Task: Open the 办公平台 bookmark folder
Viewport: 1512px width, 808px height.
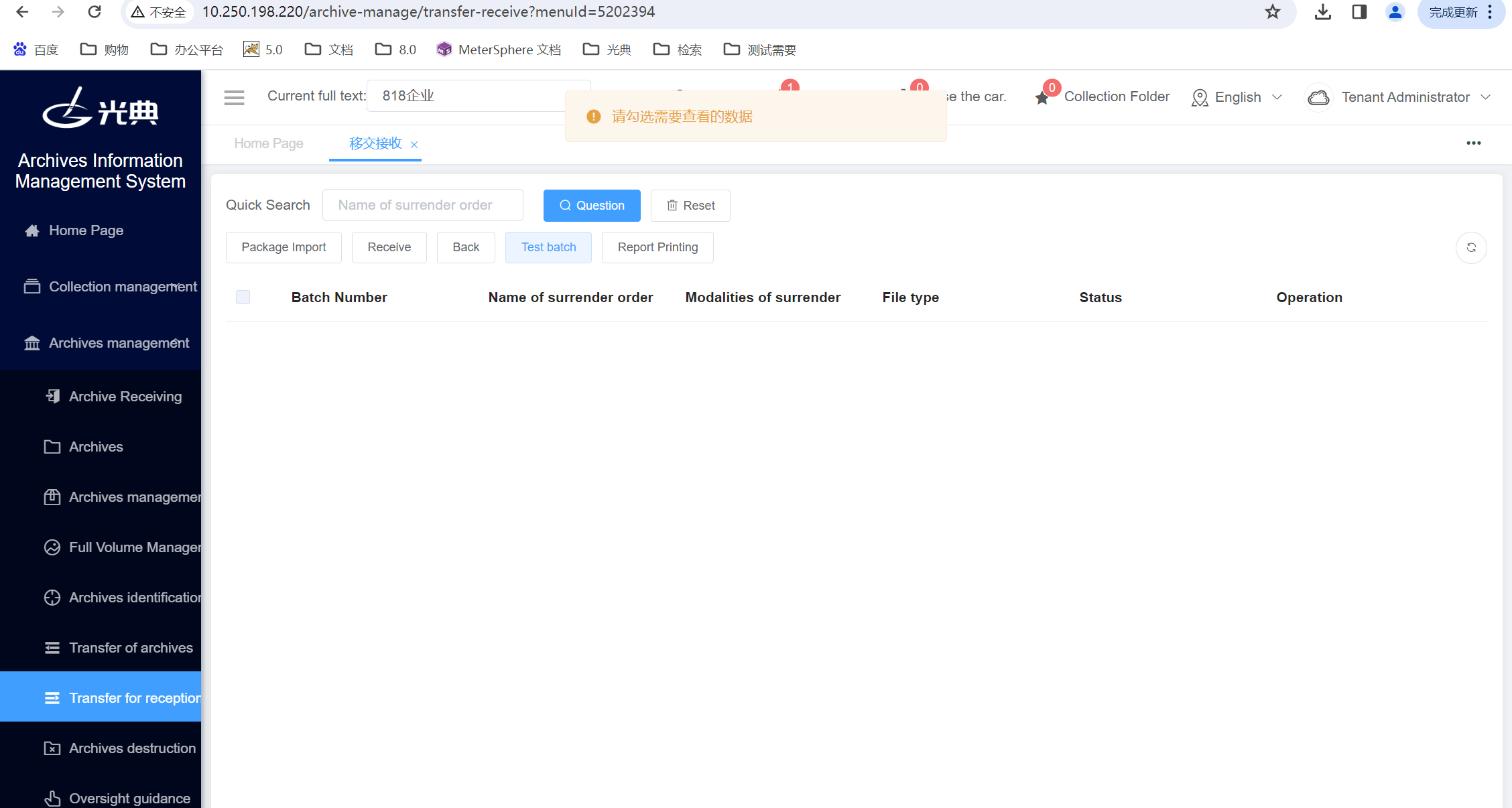Action: pos(186,50)
